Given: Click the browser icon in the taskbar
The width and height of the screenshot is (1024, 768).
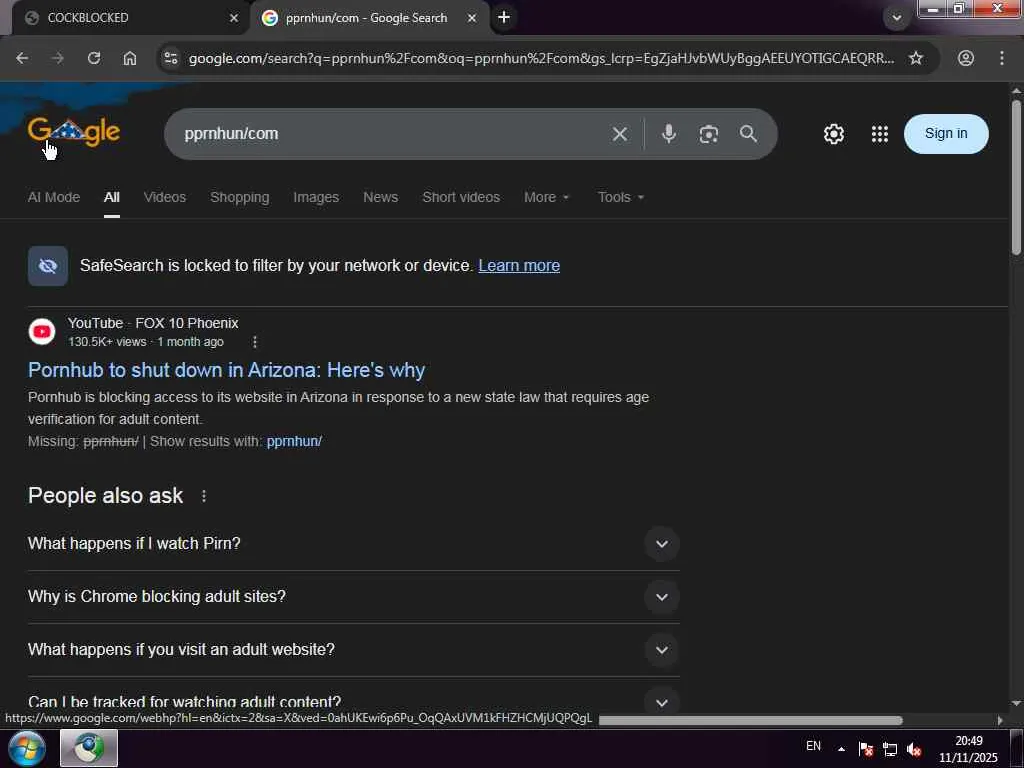Looking at the screenshot, I should click(x=89, y=748).
